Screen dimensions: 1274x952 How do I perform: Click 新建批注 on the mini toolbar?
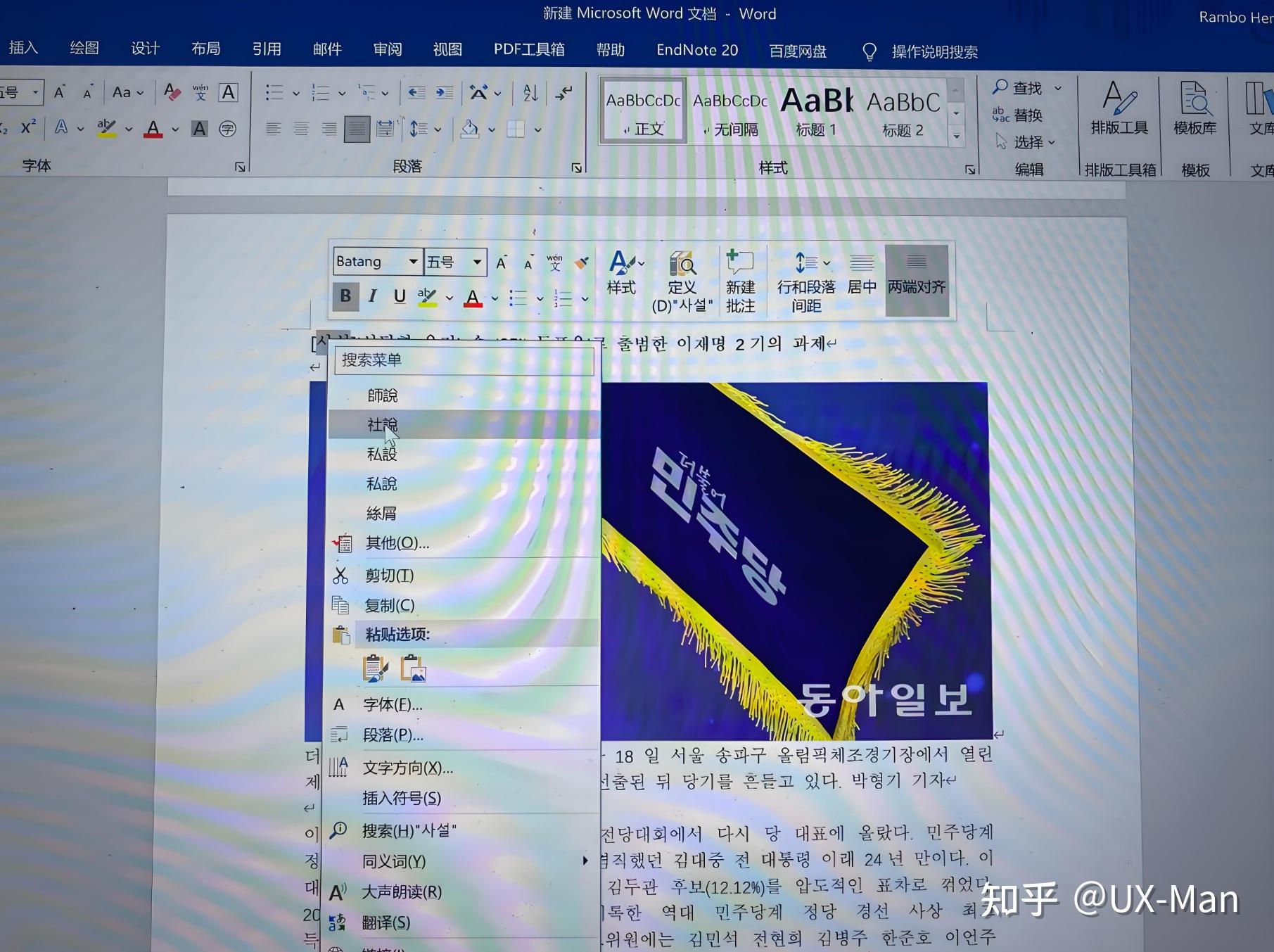(740, 281)
